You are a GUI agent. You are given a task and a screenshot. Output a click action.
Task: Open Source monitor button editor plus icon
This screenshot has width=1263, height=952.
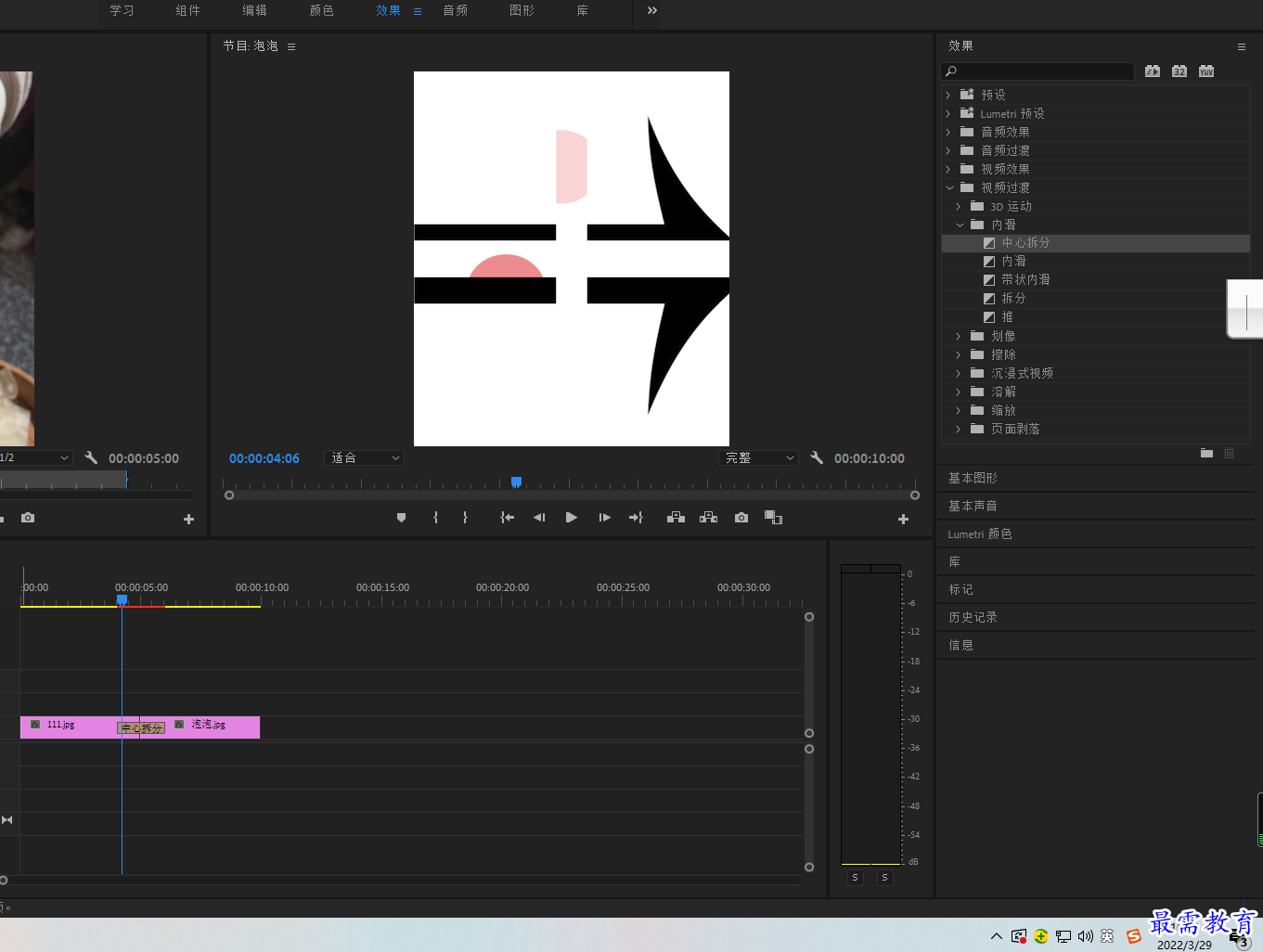click(188, 520)
